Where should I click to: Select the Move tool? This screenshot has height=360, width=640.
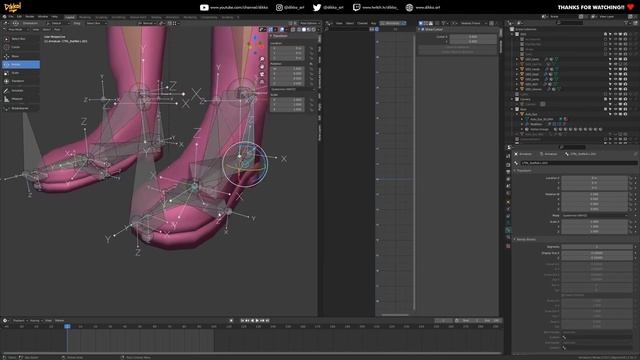pos(21,56)
